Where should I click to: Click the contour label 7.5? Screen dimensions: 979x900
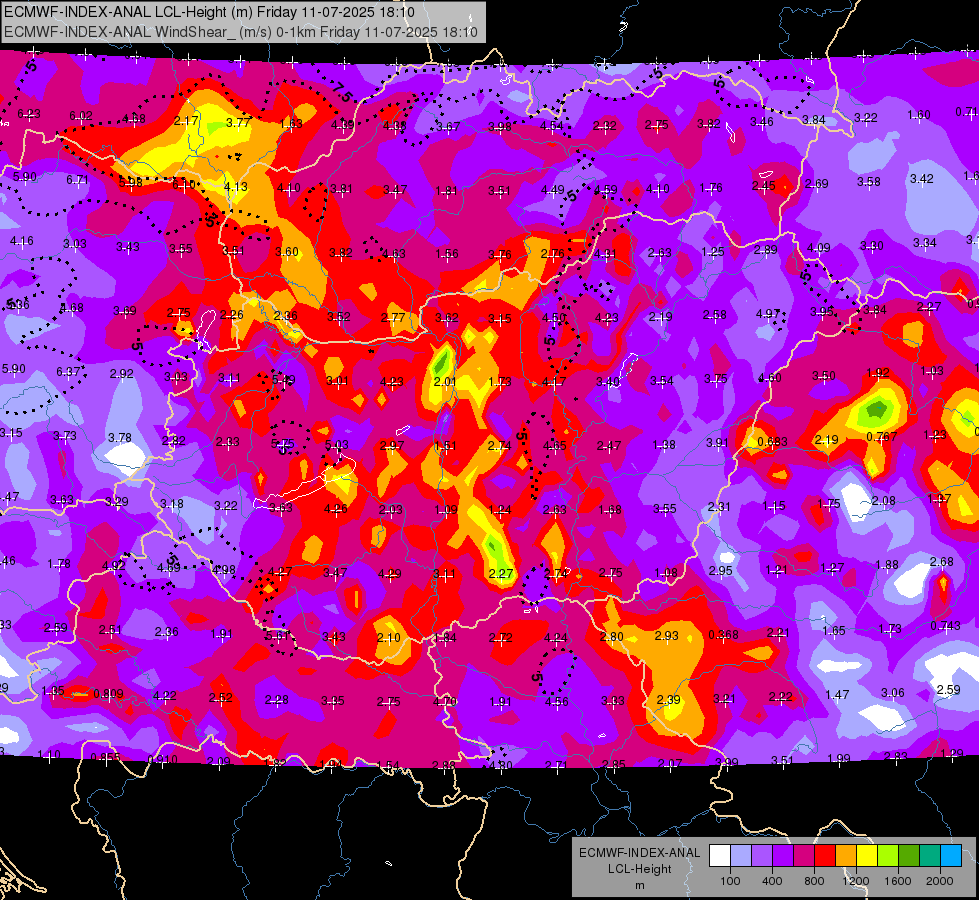342,92
